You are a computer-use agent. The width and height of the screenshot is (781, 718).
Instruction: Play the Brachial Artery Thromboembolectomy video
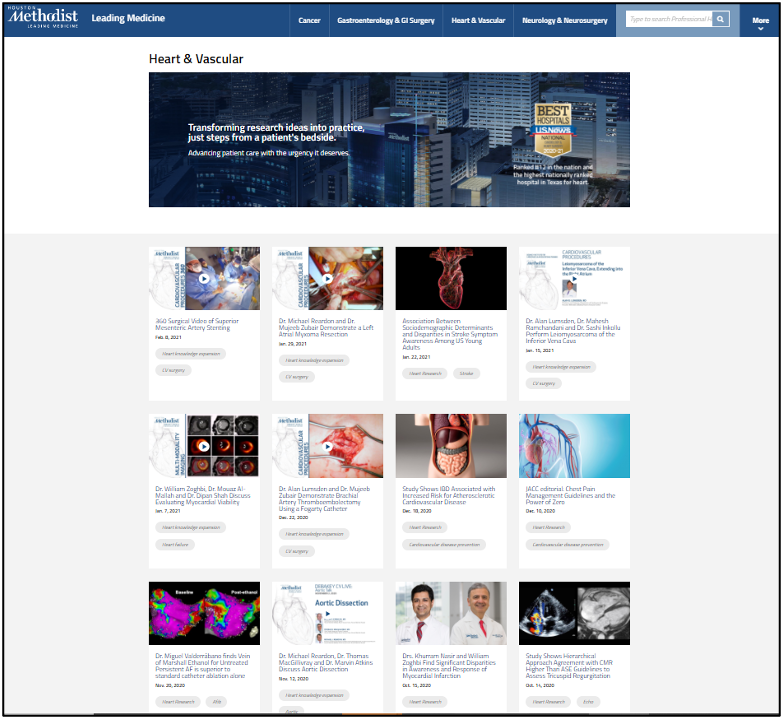(x=327, y=446)
